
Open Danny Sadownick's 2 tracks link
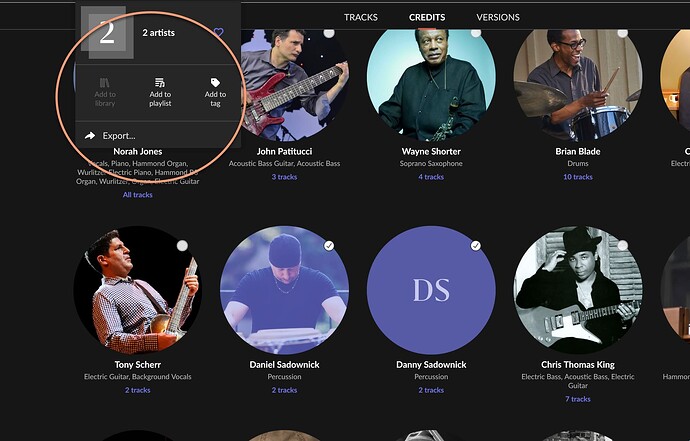coord(431,390)
